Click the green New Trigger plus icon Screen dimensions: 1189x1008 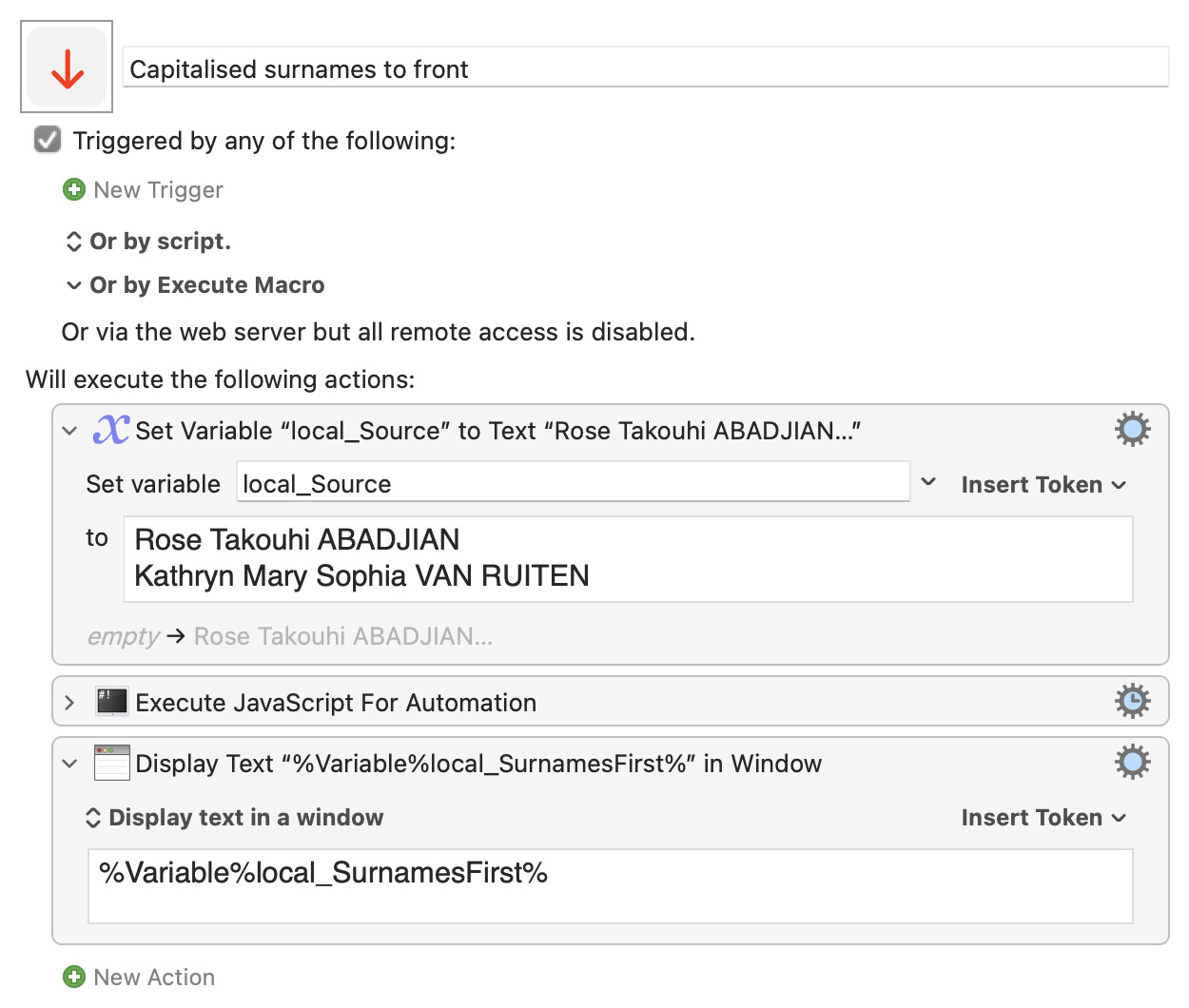(73, 190)
